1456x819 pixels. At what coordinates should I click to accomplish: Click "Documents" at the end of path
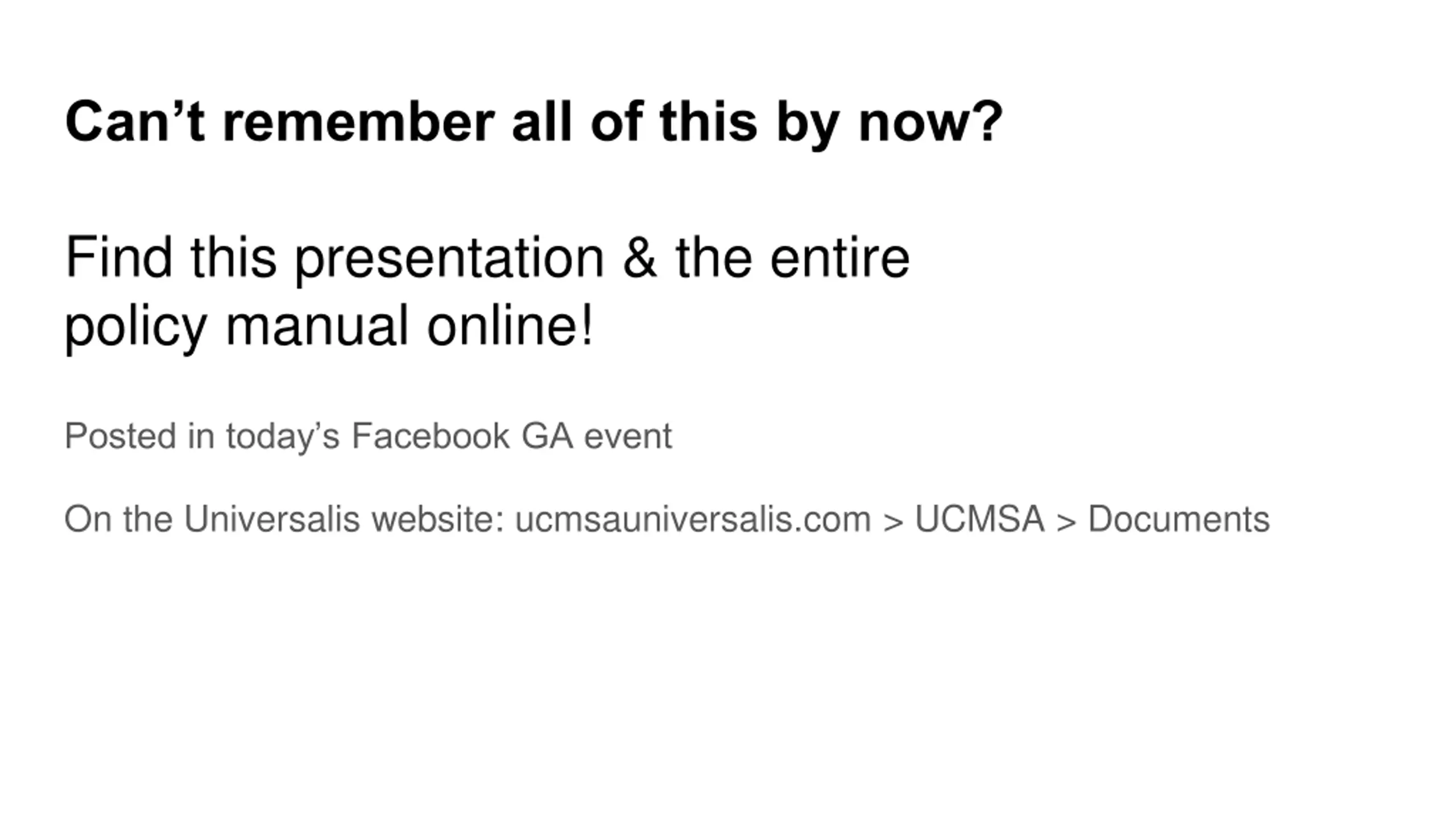(1179, 519)
